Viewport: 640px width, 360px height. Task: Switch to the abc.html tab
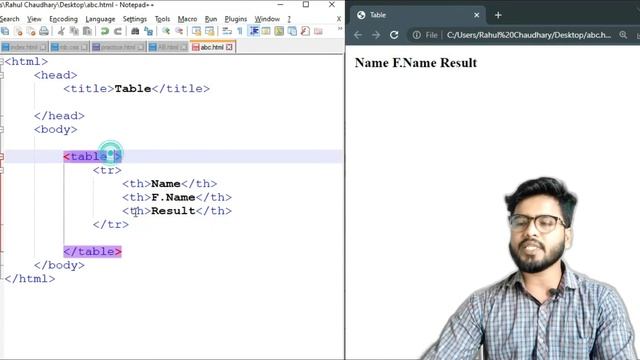point(212,47)
